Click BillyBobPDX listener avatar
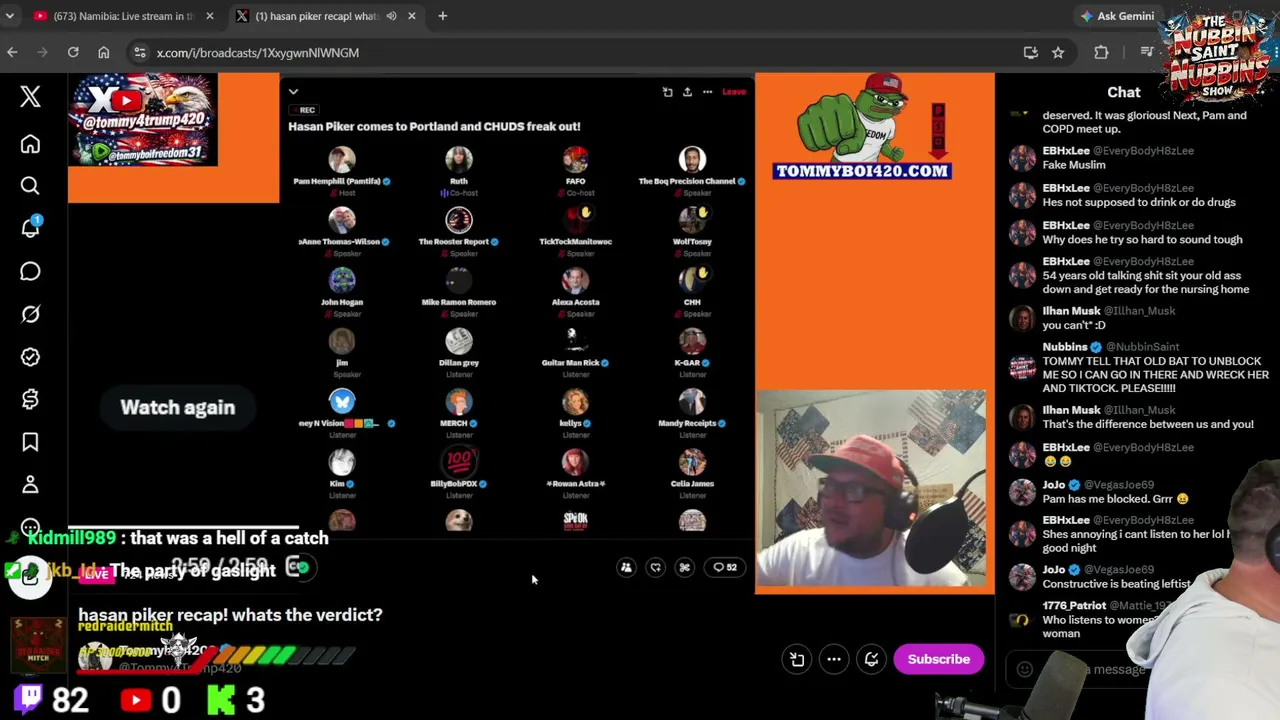1280x720 pixels. pos(459,463)
